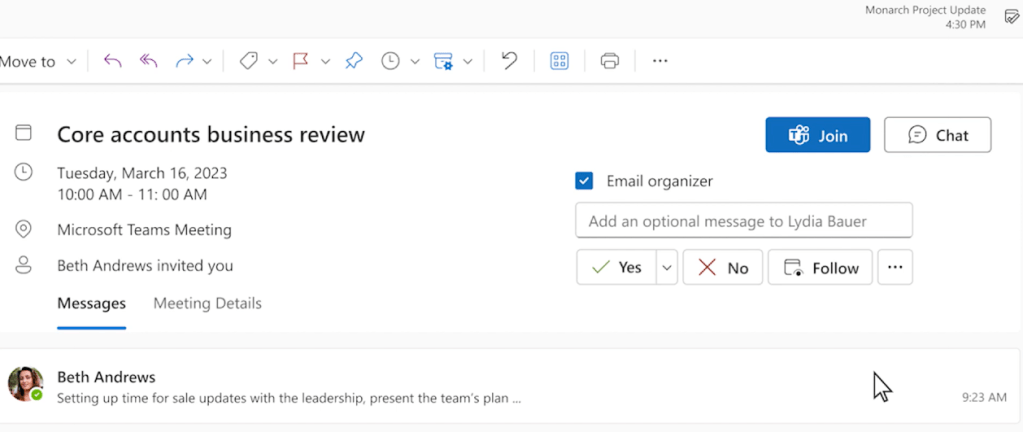Click the Forward arrow icon
Image resolution: width=1023 pixels, height=432 pixels.
[184, 61]
